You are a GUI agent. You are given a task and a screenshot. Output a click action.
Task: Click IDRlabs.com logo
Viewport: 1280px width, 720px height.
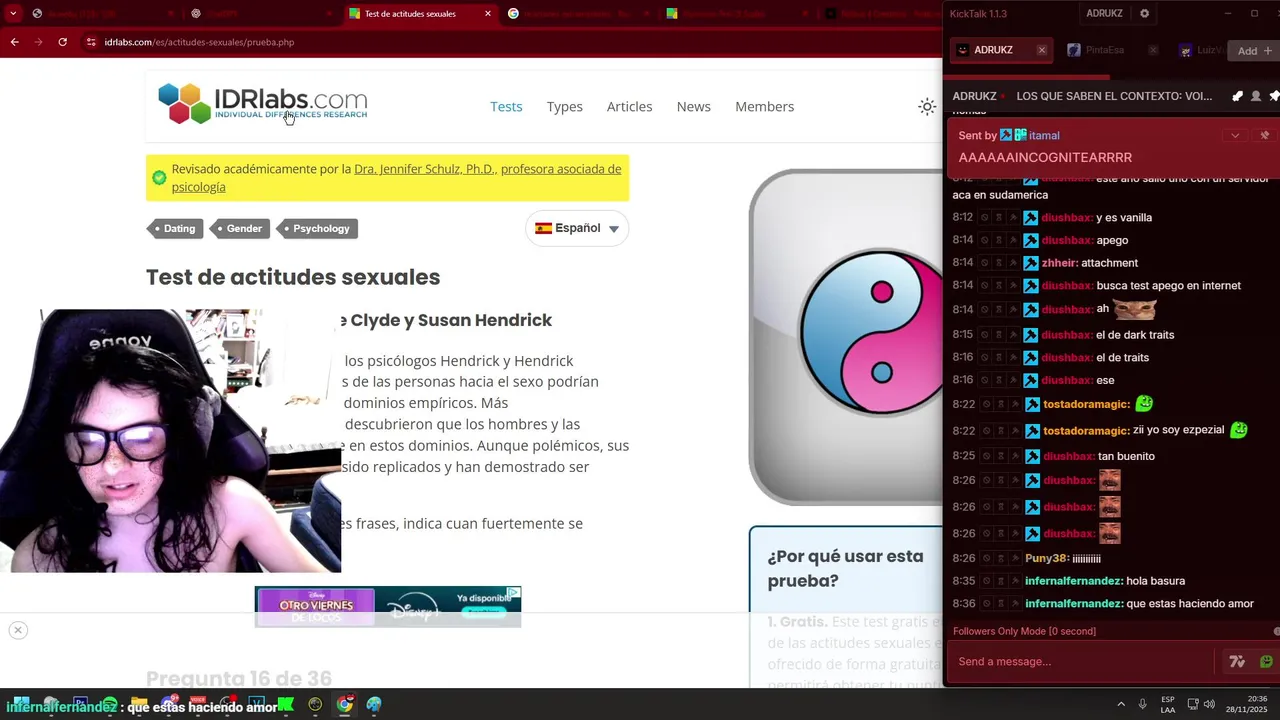pyautogui.click(x=262, y=103)
